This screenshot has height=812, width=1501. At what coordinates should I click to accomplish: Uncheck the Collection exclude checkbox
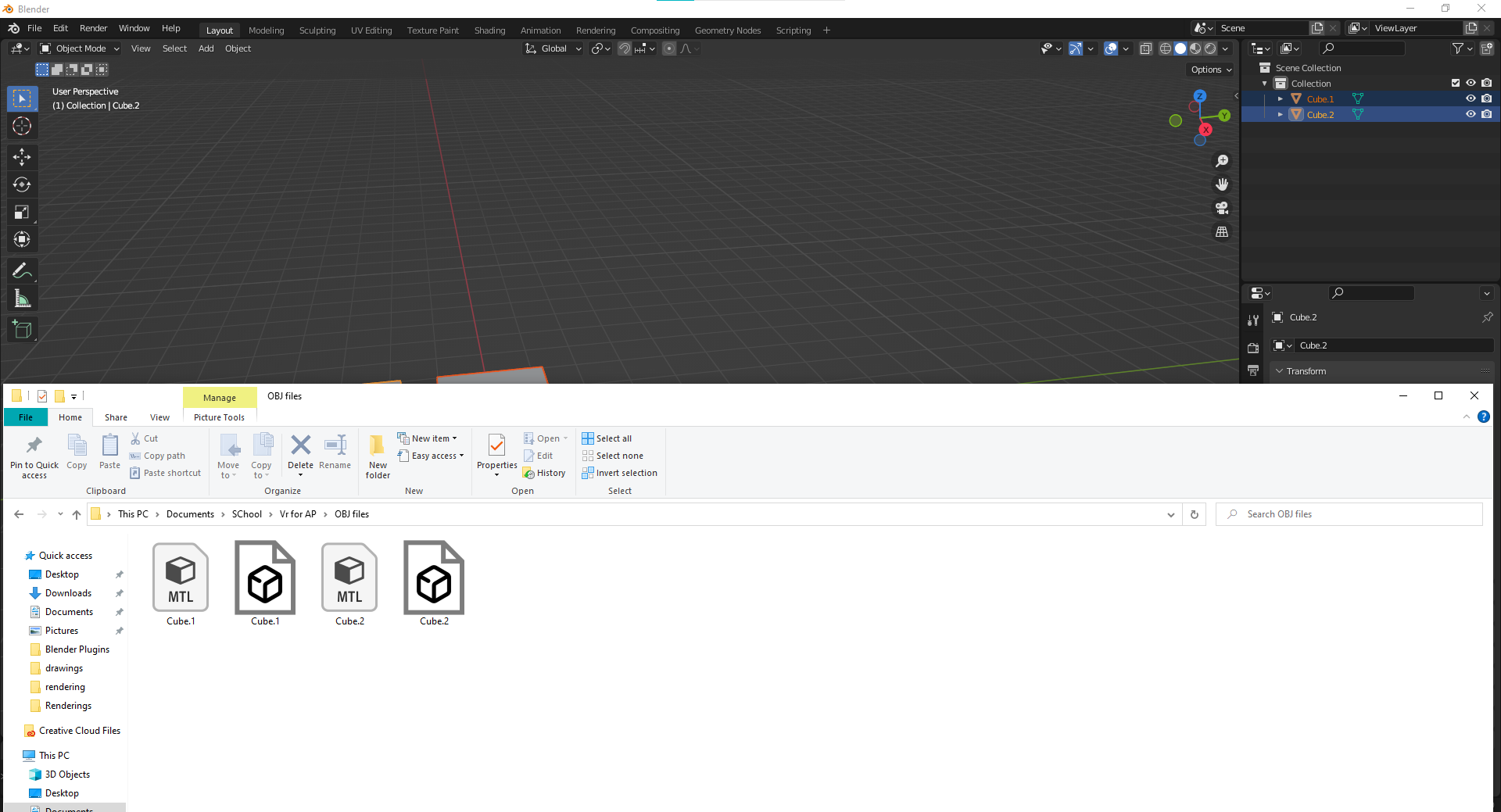point(1456,83)
